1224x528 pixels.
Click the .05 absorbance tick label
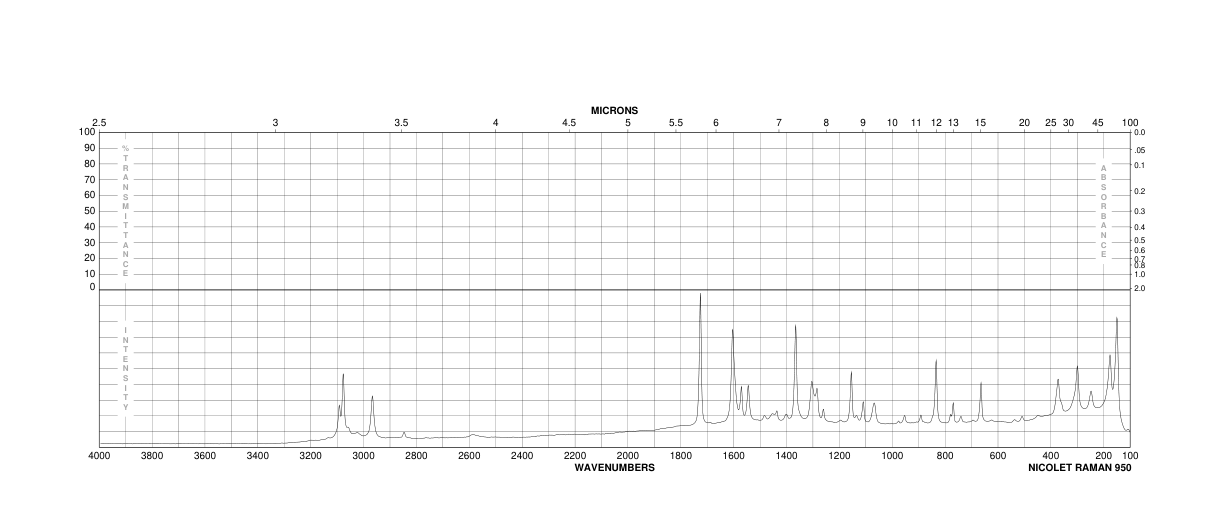tap(1139, 149)
